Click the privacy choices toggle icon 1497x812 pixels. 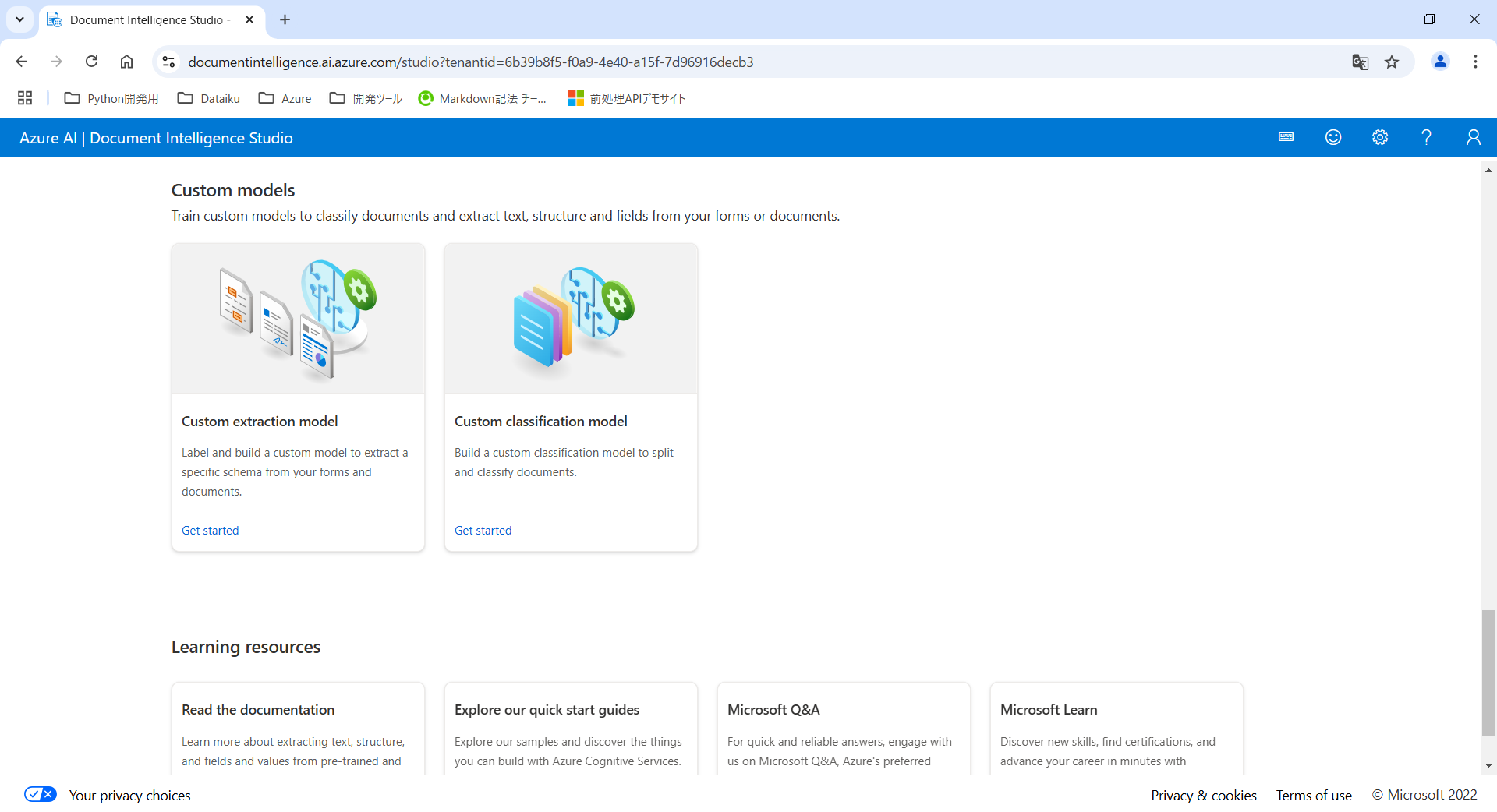[x=41, y=794]
